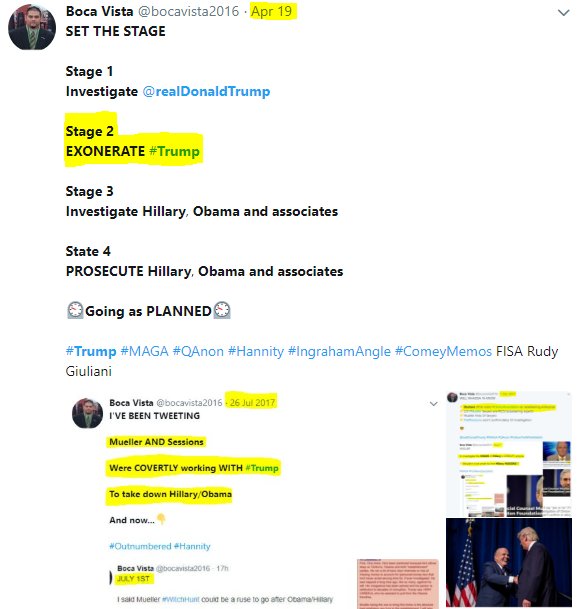This screenshot has height=609, width=579.
Task: Open the #IngrahamAngle hashtag
Action: [339, 351]
